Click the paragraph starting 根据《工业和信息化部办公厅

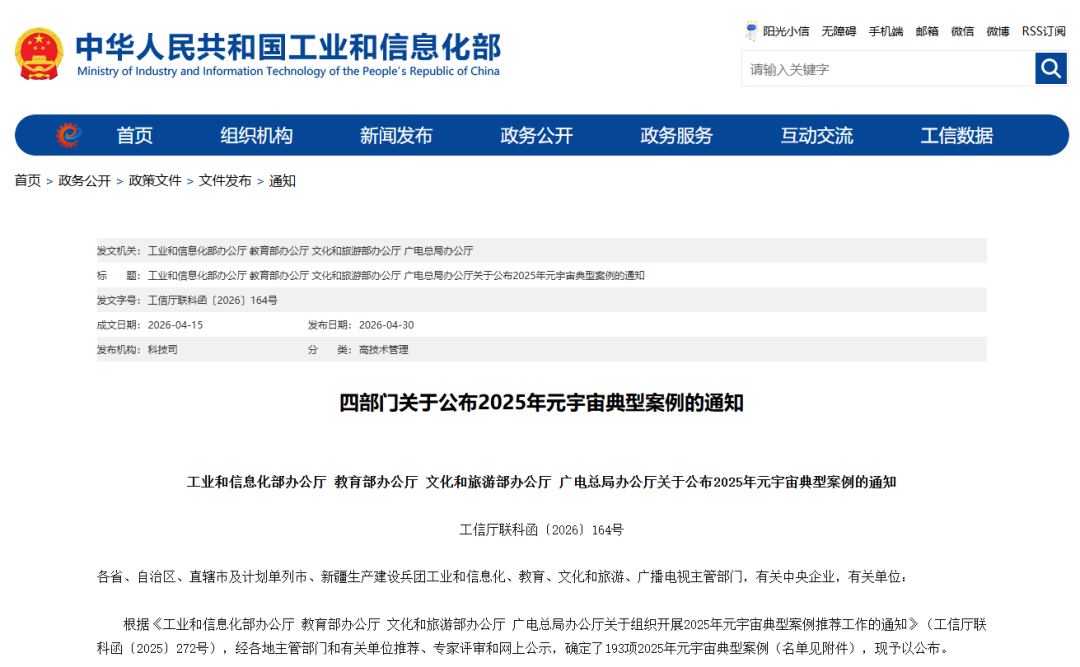(x=541, y=636)
